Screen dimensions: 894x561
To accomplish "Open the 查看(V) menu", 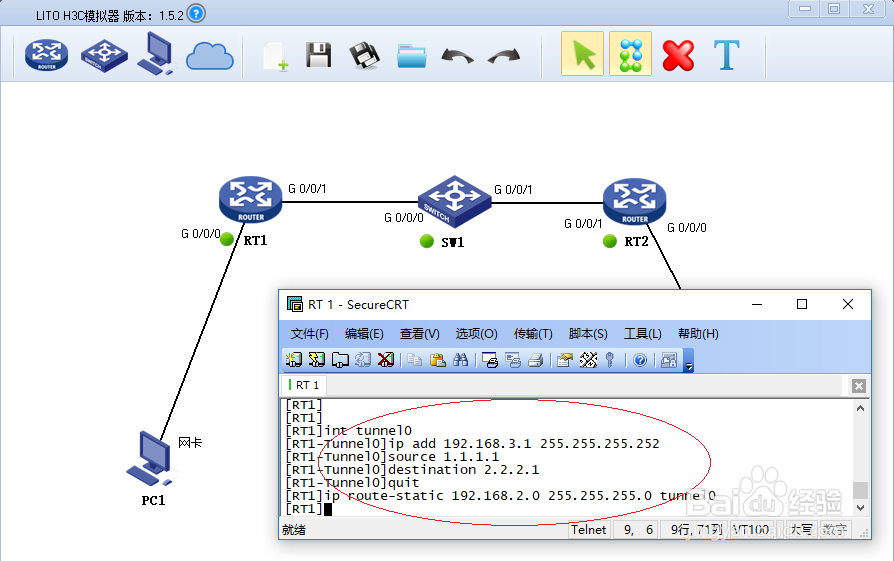I will click(420, 334).
